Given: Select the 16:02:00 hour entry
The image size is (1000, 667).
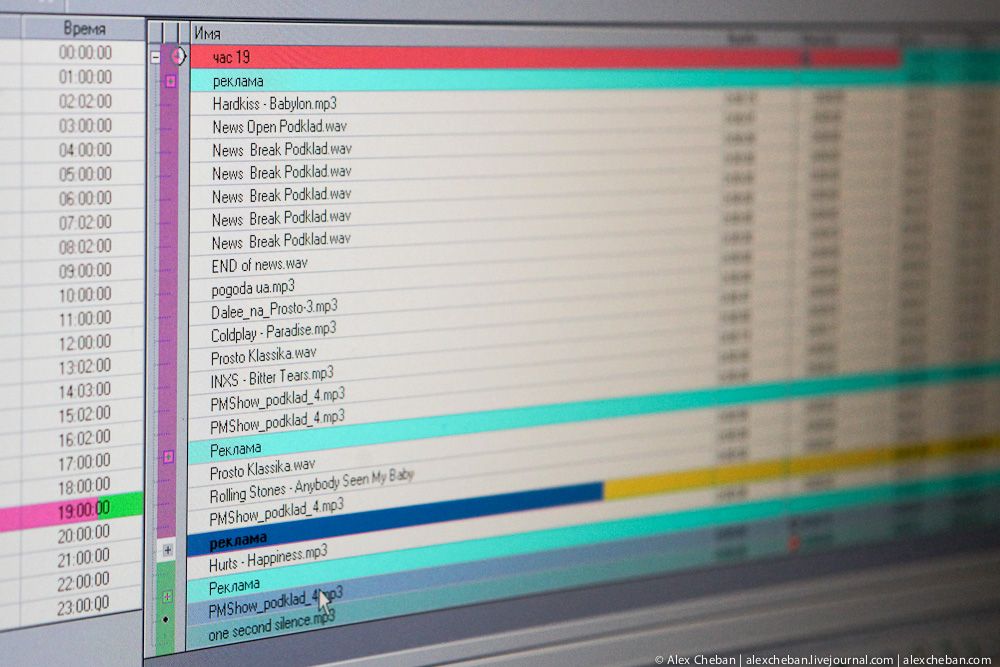Looking at the screenshot, I should [85, 438].
